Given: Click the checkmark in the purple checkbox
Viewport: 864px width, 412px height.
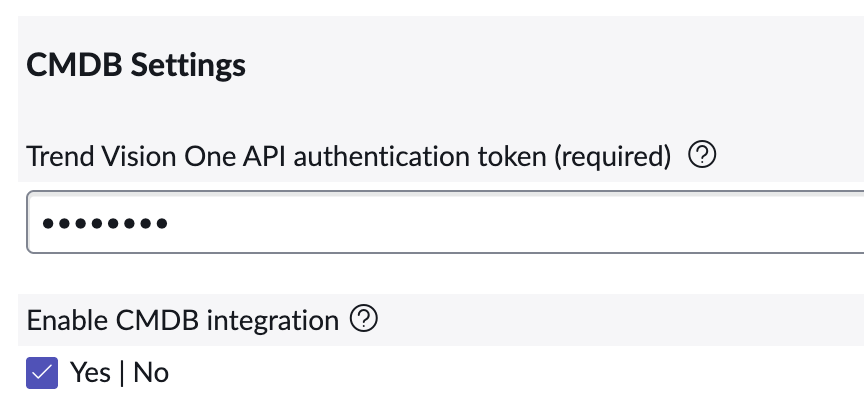Looking at the screenshot, I should coord(42,373).
